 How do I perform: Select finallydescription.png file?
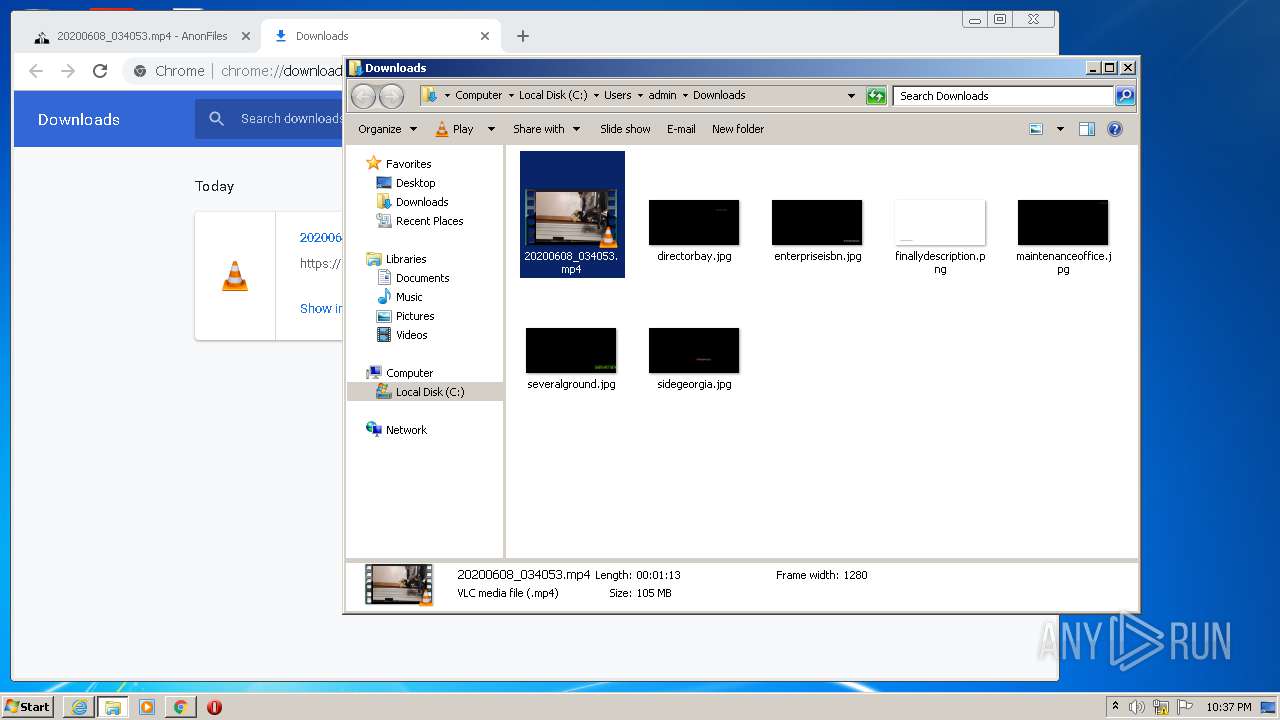[940, 237]
